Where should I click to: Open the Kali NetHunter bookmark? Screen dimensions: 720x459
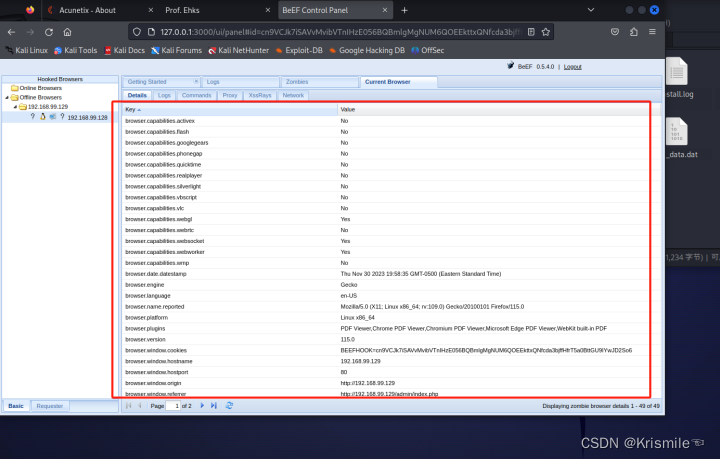(x=238, y=50)
